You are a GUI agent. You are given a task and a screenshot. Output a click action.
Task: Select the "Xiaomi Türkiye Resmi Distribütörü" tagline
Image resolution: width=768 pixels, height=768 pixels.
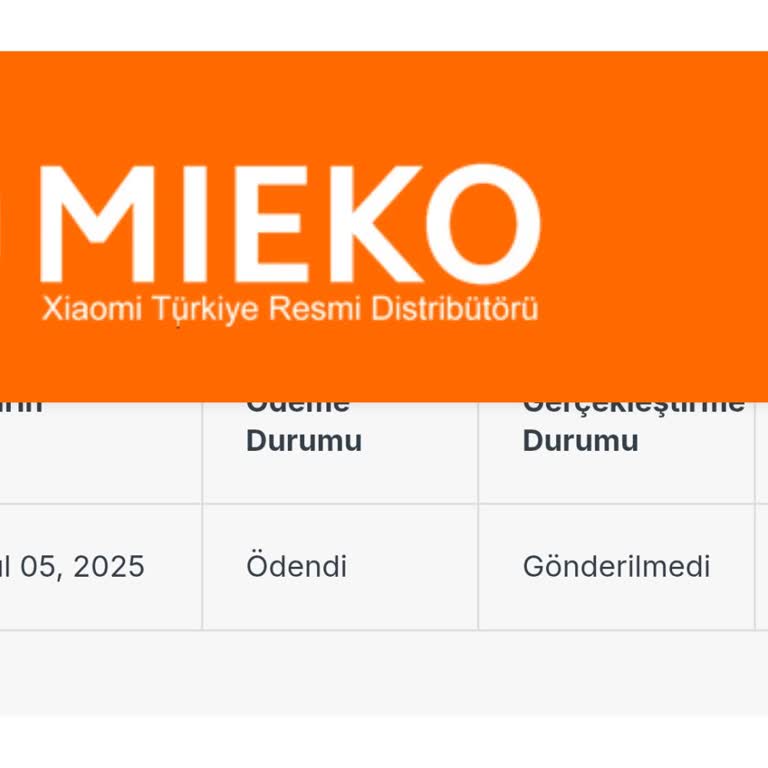click(290, 309)
